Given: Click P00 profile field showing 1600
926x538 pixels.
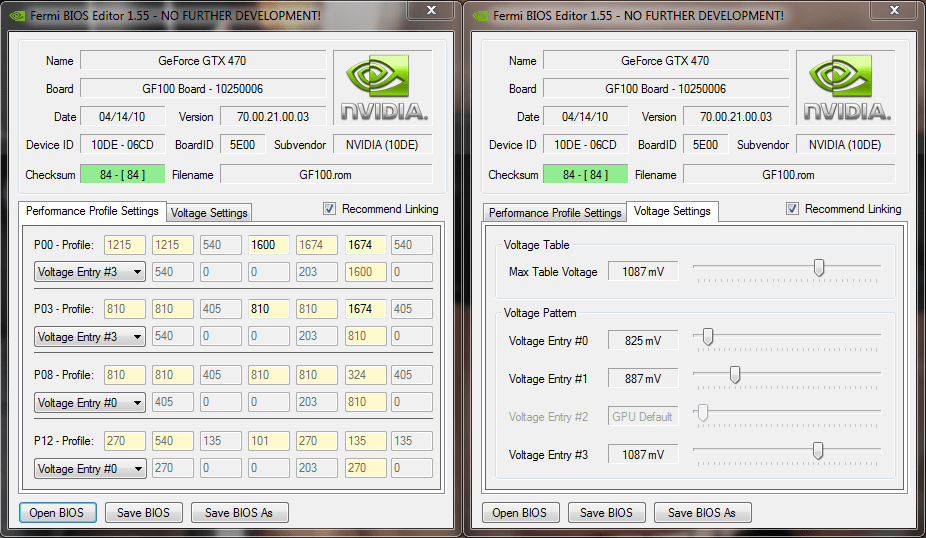Looking at the screenshot, I should [269, 244].
